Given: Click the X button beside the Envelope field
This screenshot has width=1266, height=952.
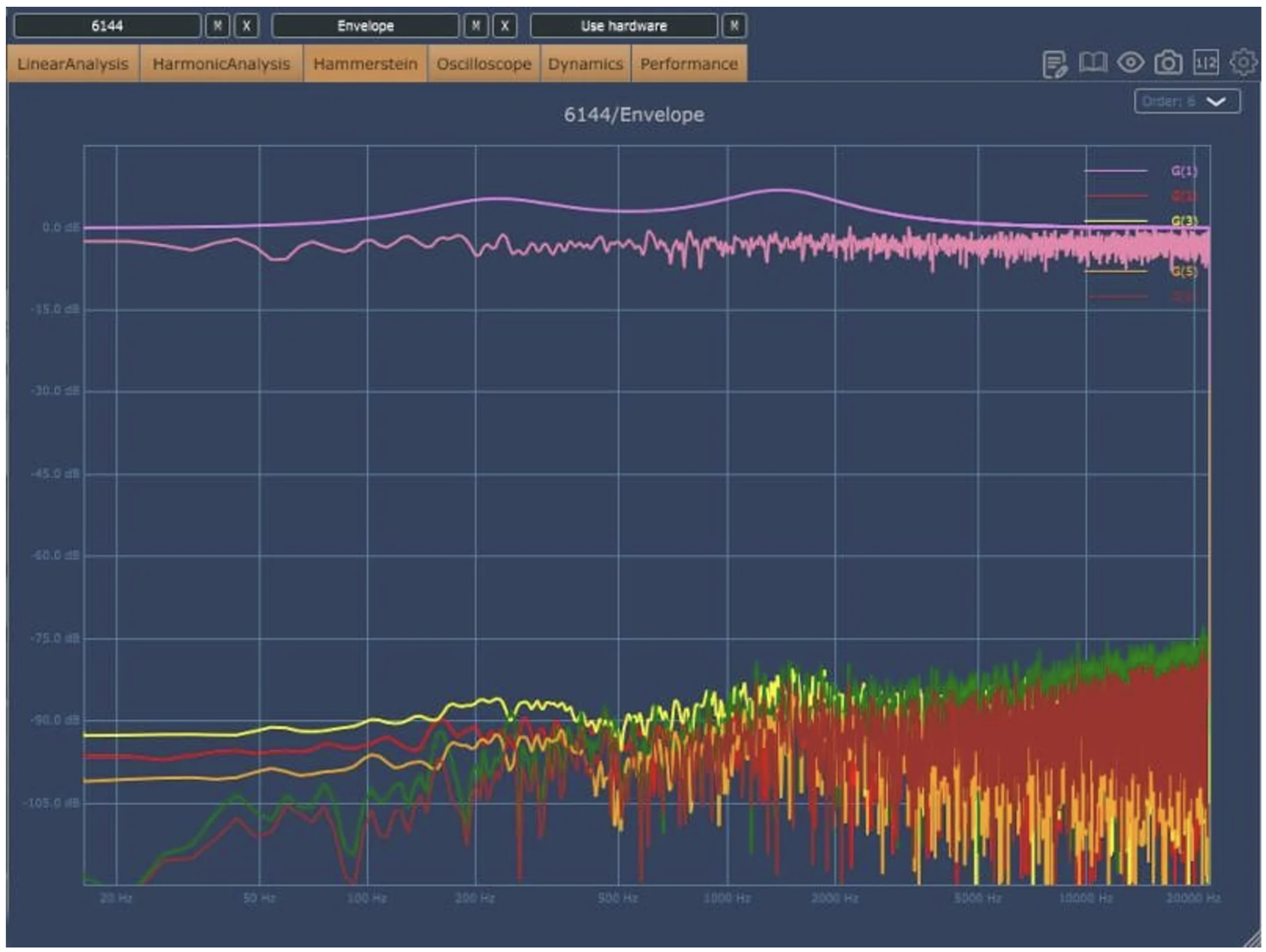Looking at the screenshot, I should click(505, 26).
